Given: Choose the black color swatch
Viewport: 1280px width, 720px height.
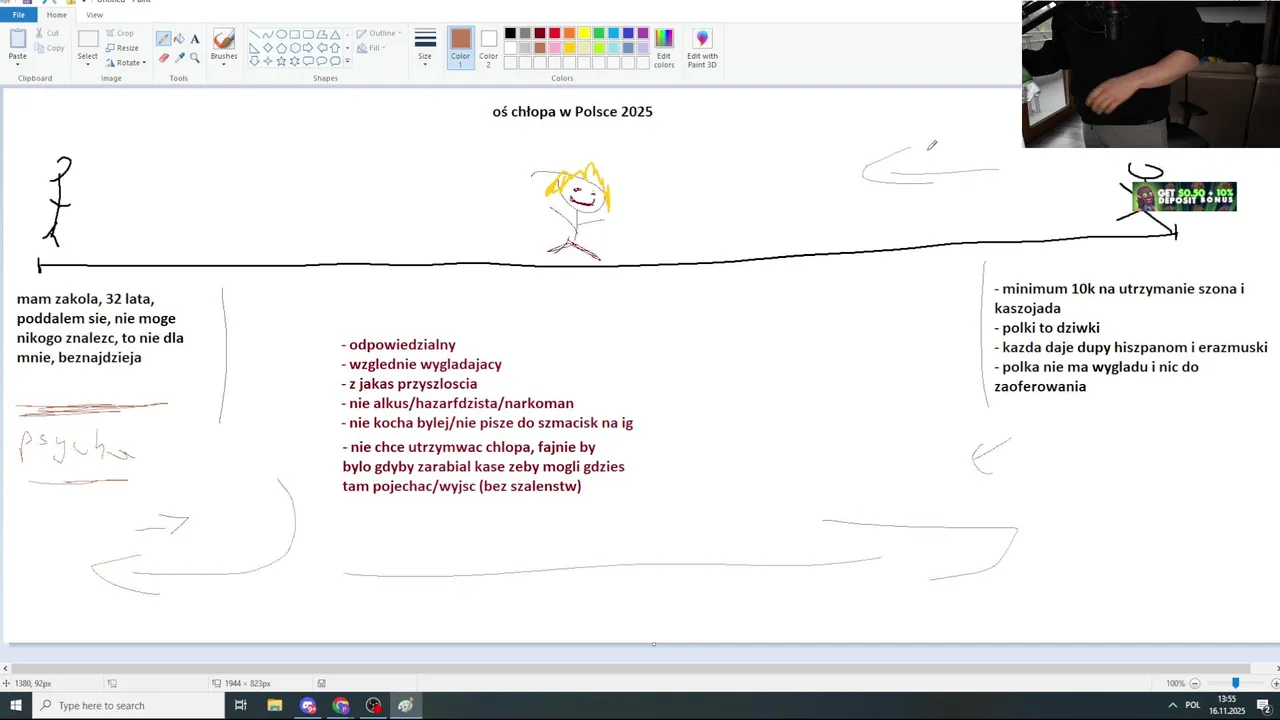Looking at the screenshot, I should coord(510,34).
